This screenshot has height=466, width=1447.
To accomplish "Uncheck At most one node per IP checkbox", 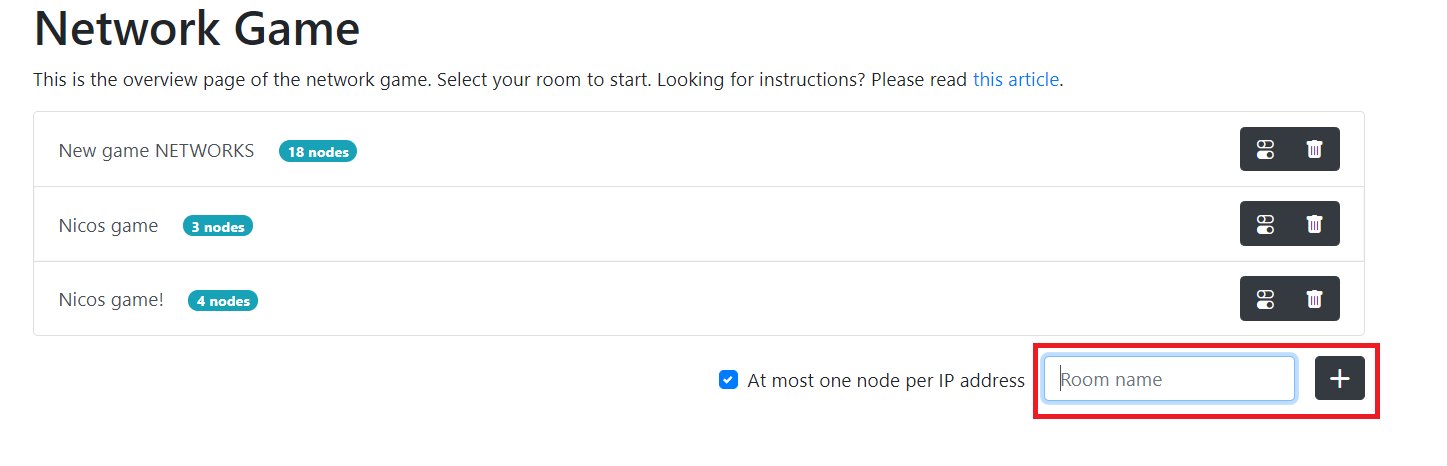I will [x=728, y=380].
